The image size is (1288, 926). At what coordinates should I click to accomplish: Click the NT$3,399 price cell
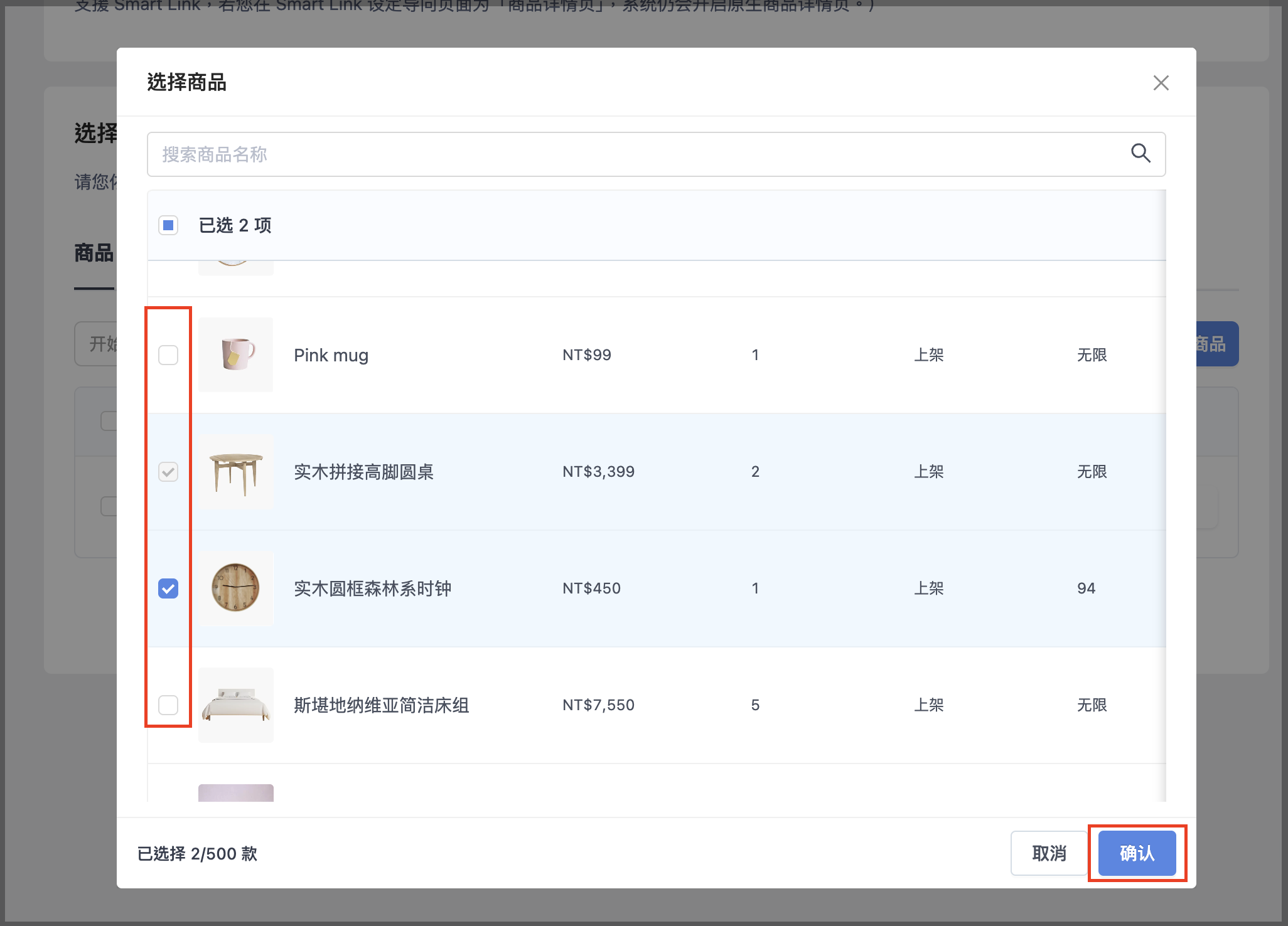point(599,472)
